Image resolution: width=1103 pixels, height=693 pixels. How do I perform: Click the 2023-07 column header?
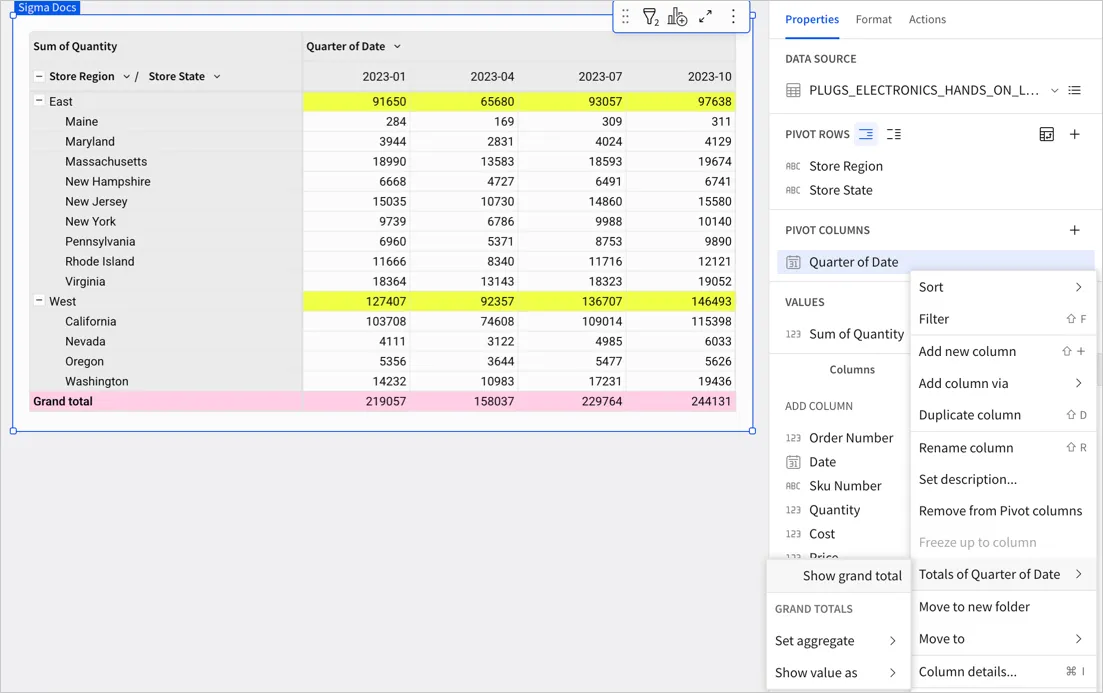click(x=600, y=76)
